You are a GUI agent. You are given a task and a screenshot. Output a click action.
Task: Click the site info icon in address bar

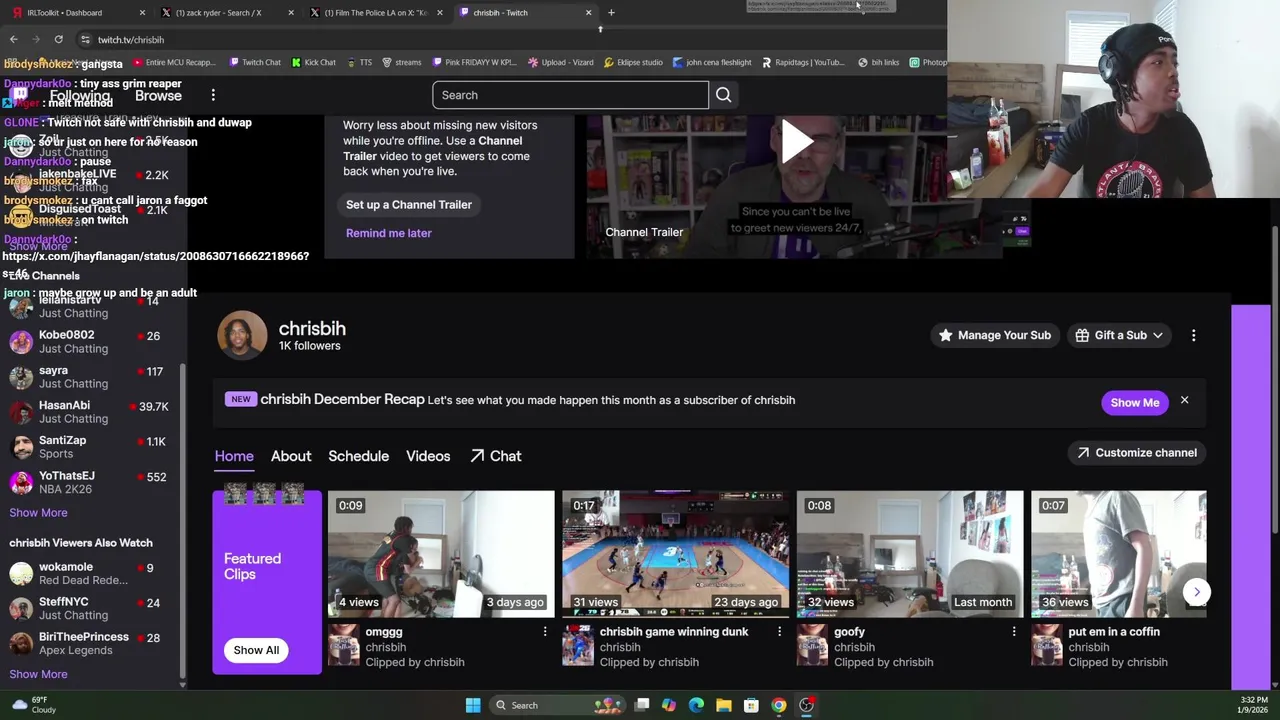85,39
